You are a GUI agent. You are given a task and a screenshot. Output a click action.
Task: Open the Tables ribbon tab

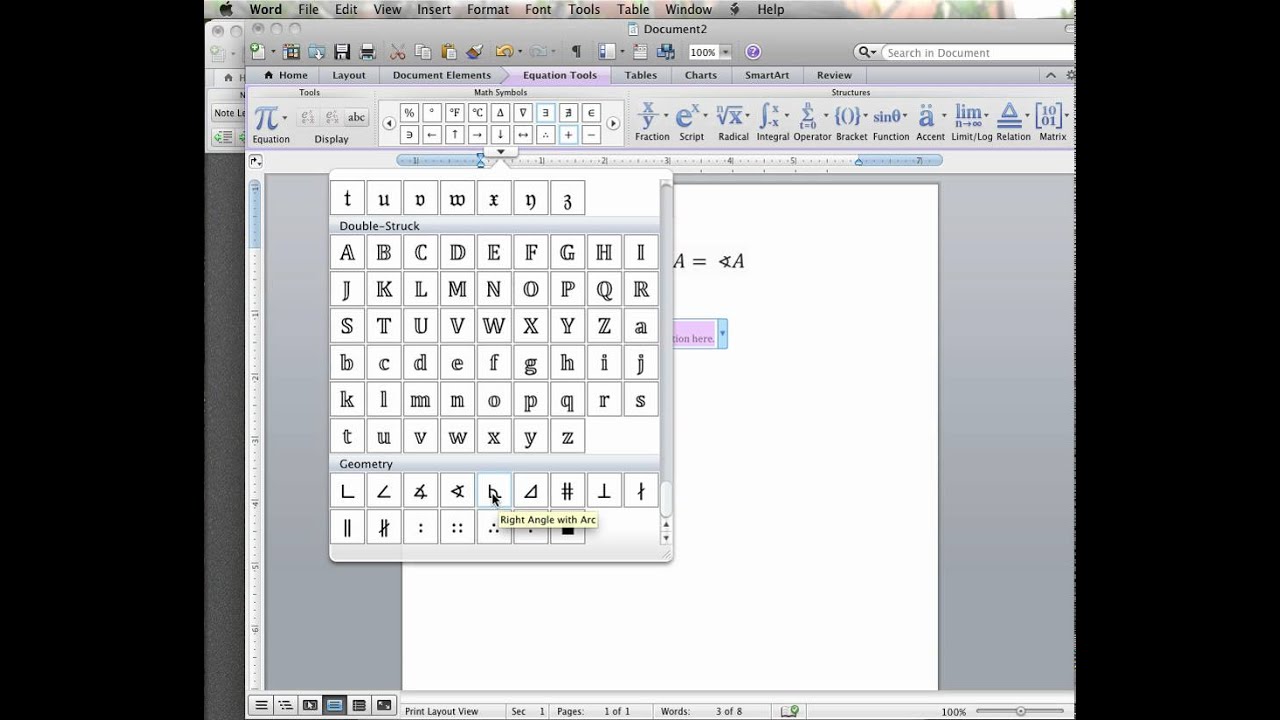pos(641,75)
